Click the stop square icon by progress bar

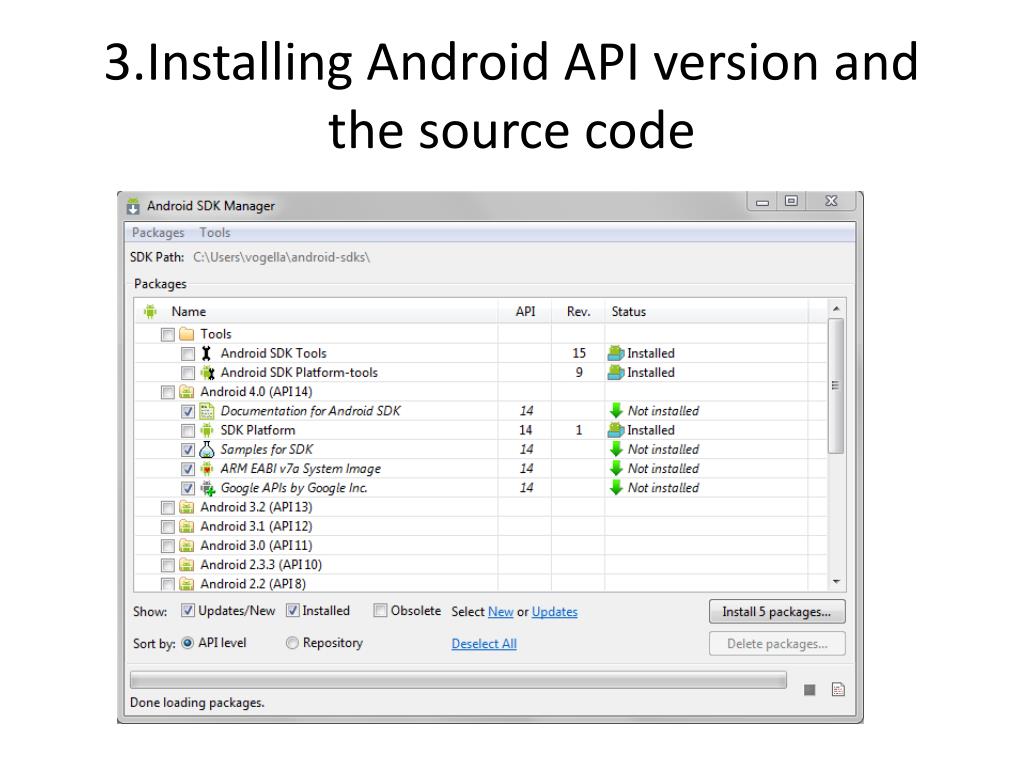(x=810, y=690)
